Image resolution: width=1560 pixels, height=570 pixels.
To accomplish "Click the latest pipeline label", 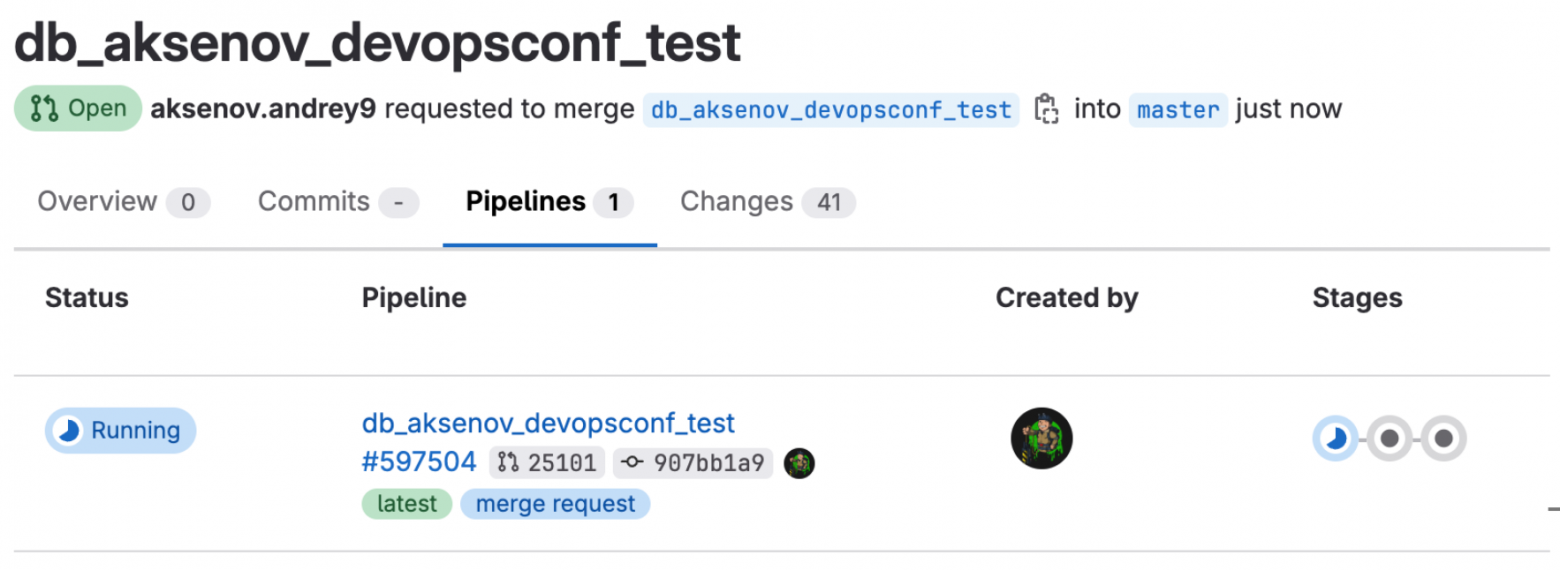I will [x=407, y=504].
